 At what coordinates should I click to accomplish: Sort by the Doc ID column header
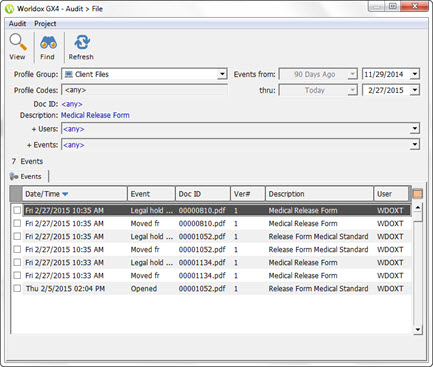tap(203, 194)
